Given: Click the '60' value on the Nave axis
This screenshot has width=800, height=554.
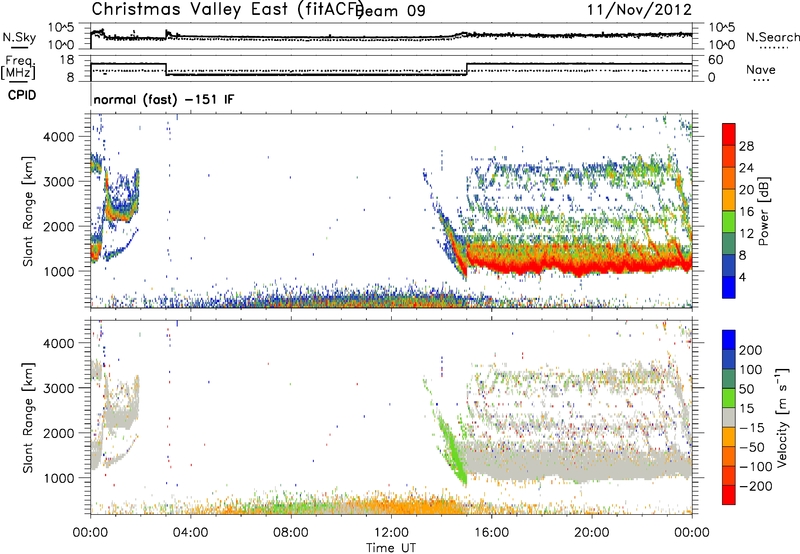Looking at the screenshot, I should coord(716,60).
